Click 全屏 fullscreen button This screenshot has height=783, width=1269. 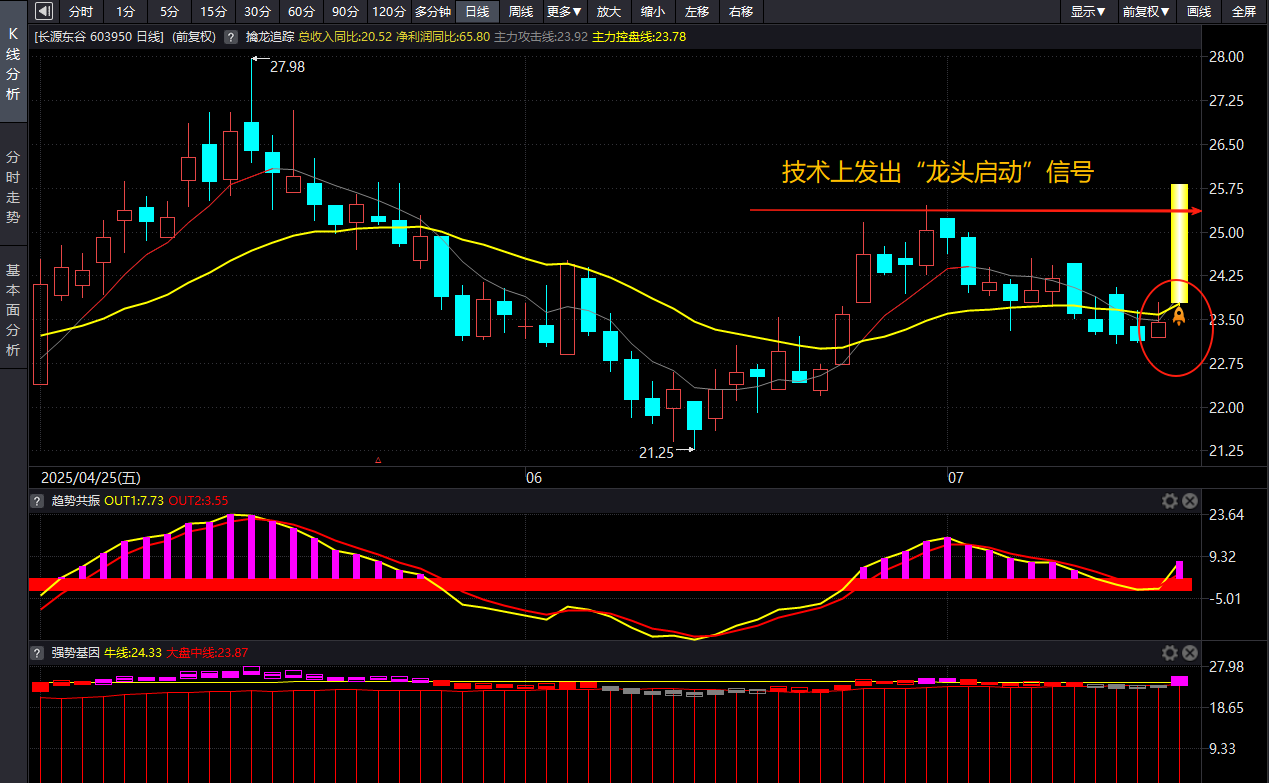click(1243, 12)
